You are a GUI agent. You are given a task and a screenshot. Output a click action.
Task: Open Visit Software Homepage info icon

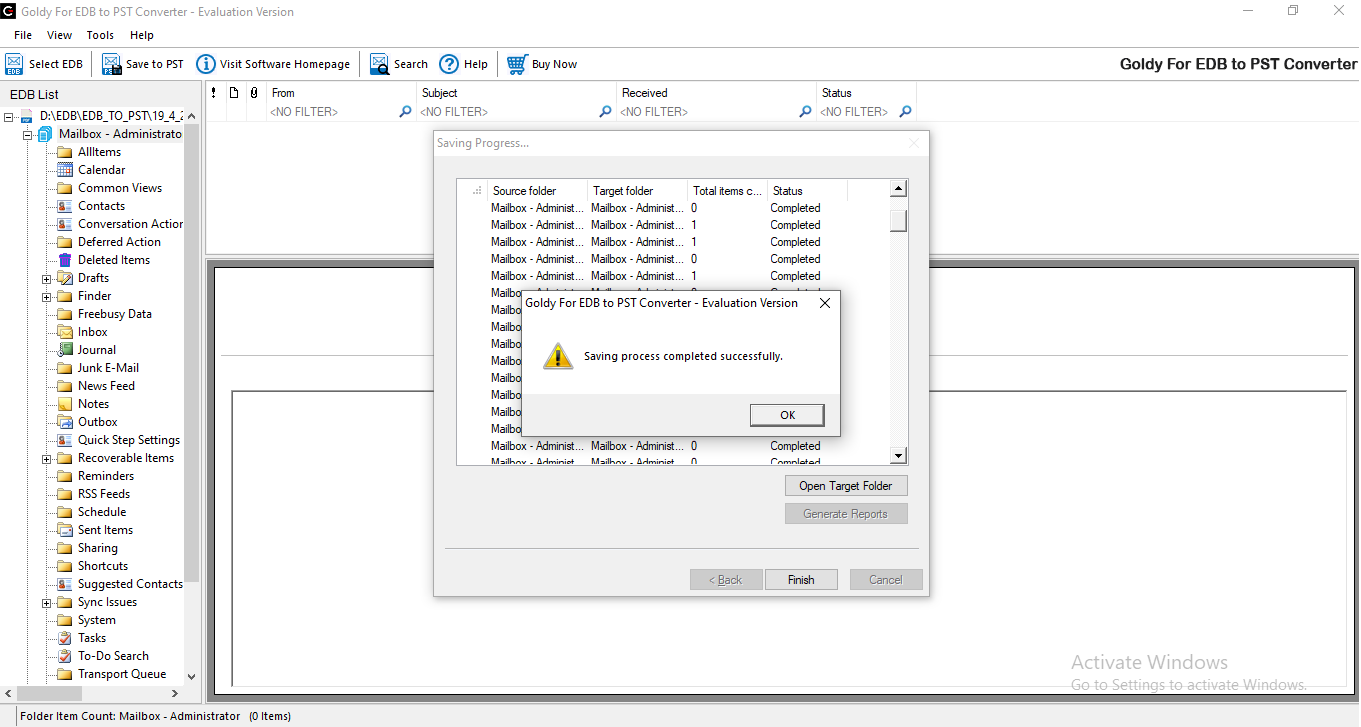(205, 64)
